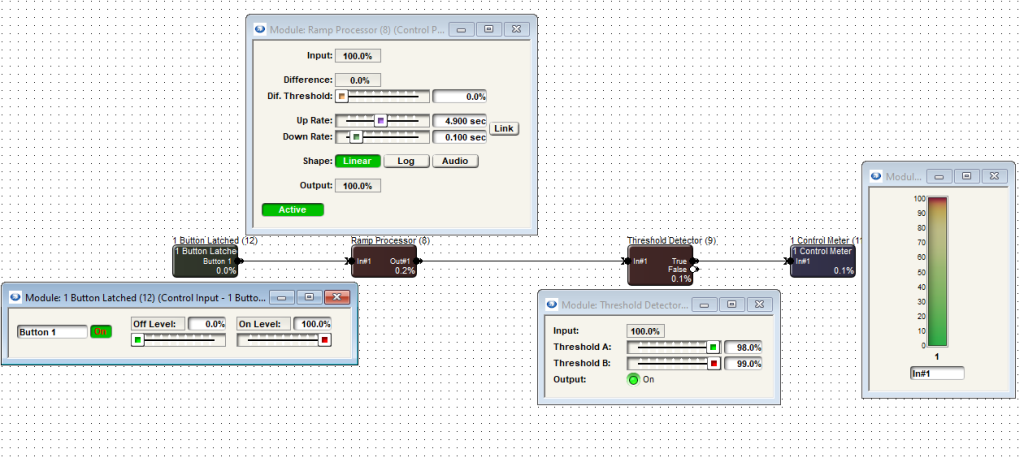Click the Up Rate slider handle
The image size is (1024, 462).
380,121
